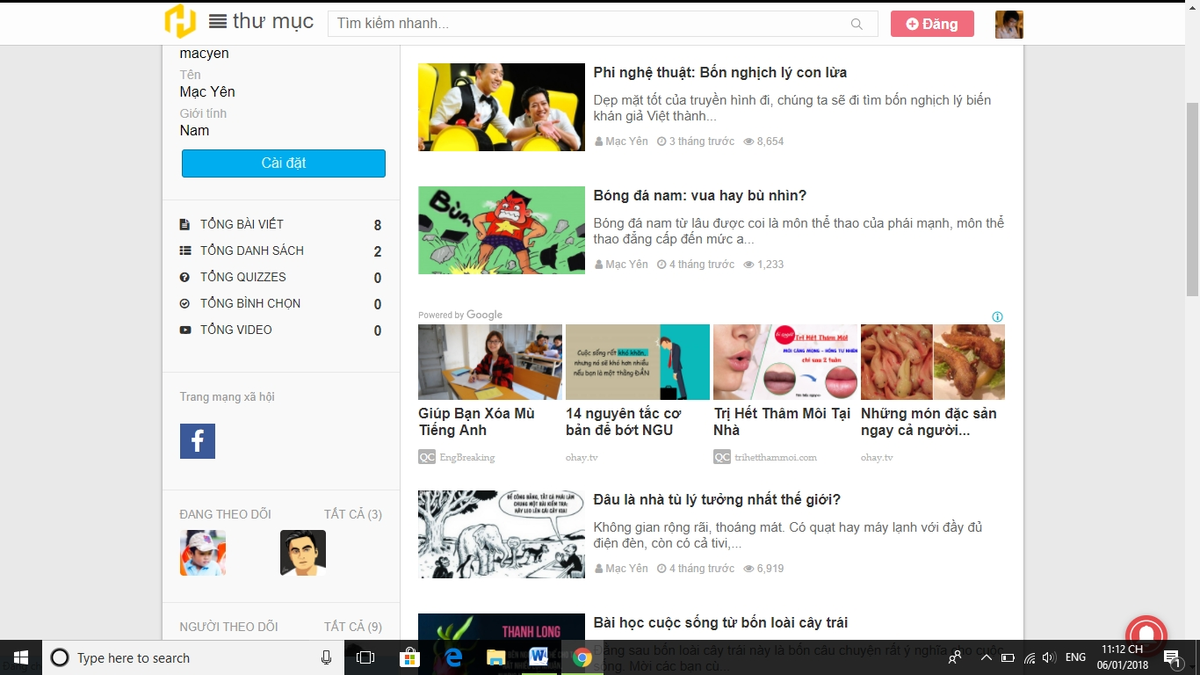Viewport: 1200px width, 675px height.
Task: Click the browser vertical scrollbar
Action: pyautogui.click(x=1192, y=198)
